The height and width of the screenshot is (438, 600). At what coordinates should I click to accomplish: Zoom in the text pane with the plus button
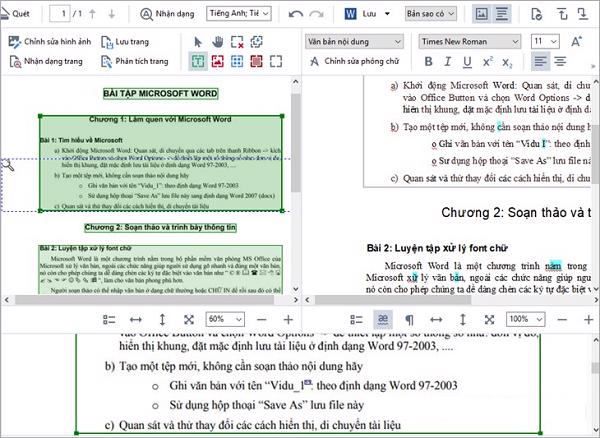click(x=589, y=319)
